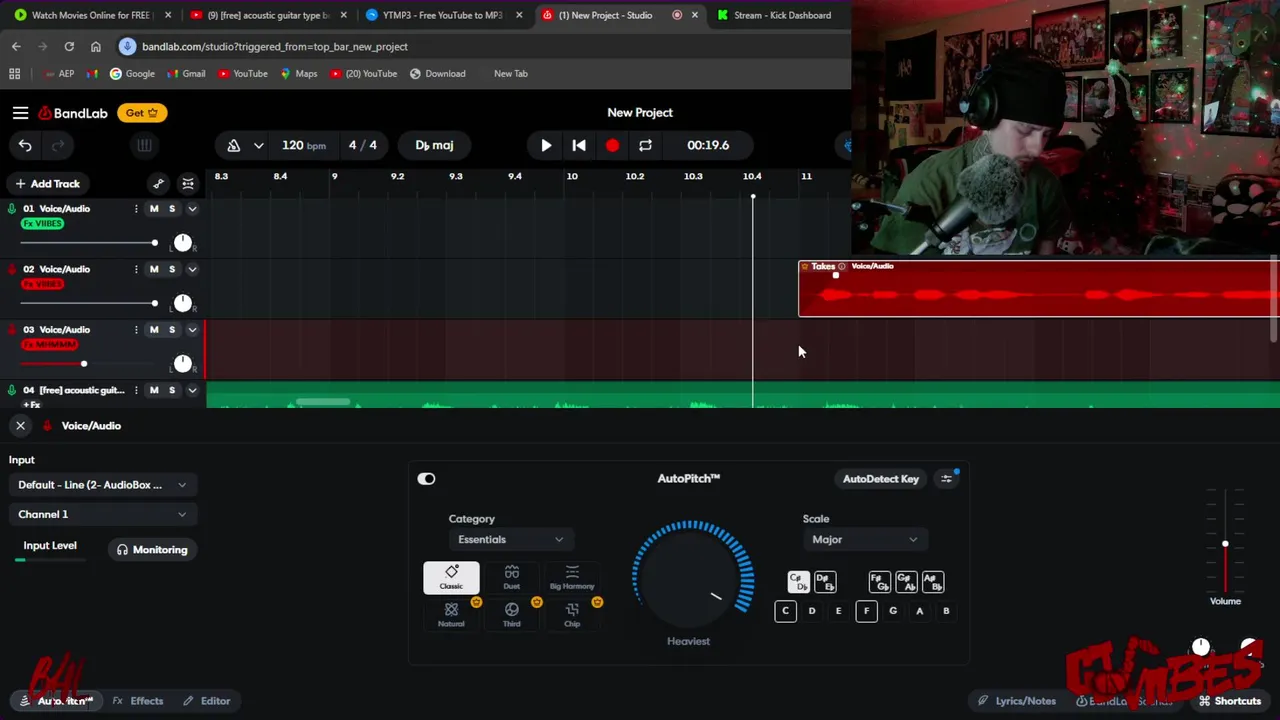Switch to the YTMP3 browser tab
Image resolution: width=1280 pixels, height=720 pixels.
click(442, 15)
